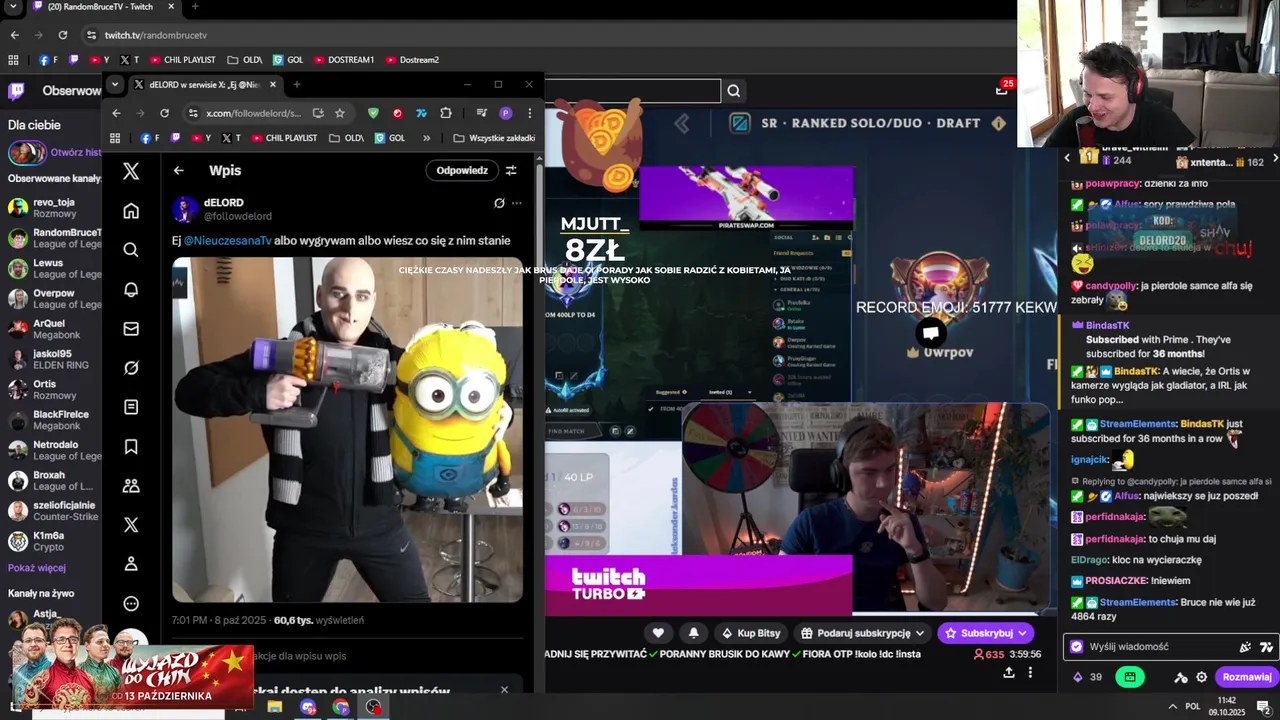Viewport: 1280px width, 720px height.
Task: Open post photo of man with Minion
Action: click(x=347, y=430)
